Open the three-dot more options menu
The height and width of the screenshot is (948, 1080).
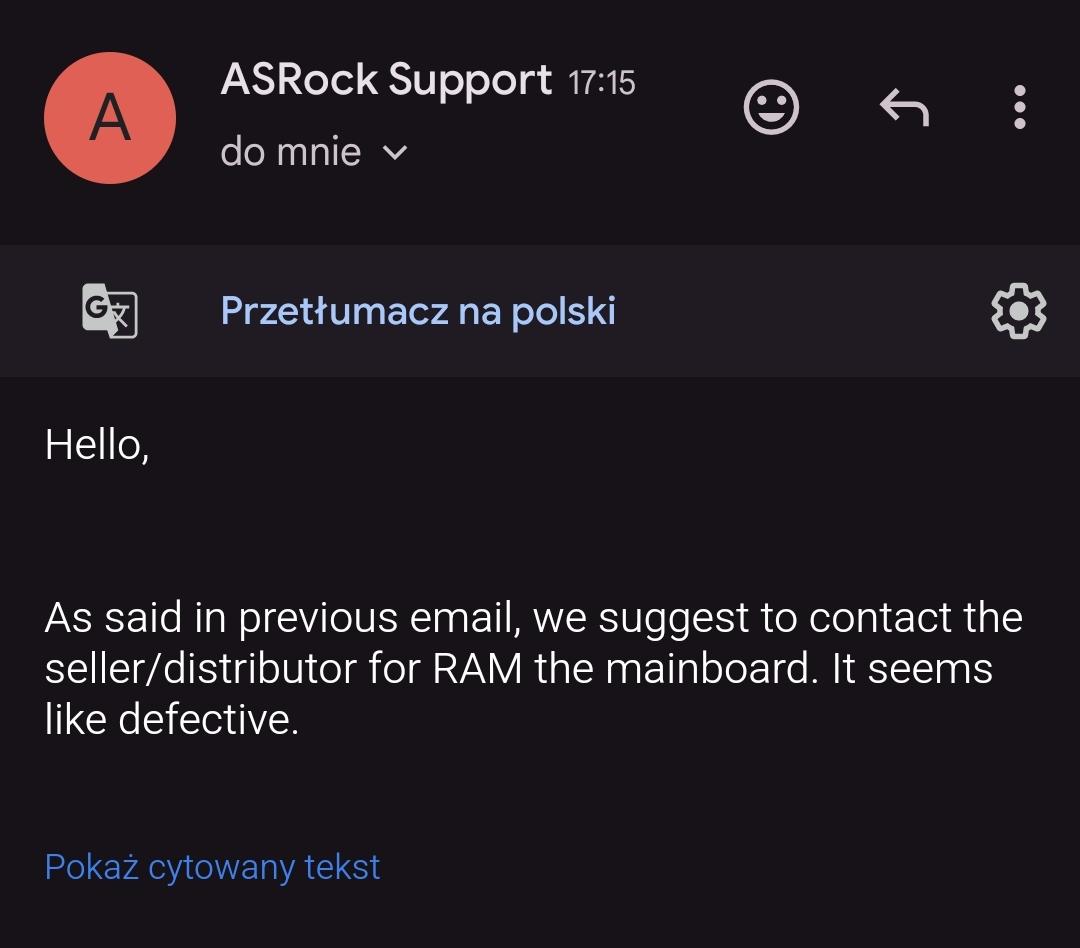1019,107
